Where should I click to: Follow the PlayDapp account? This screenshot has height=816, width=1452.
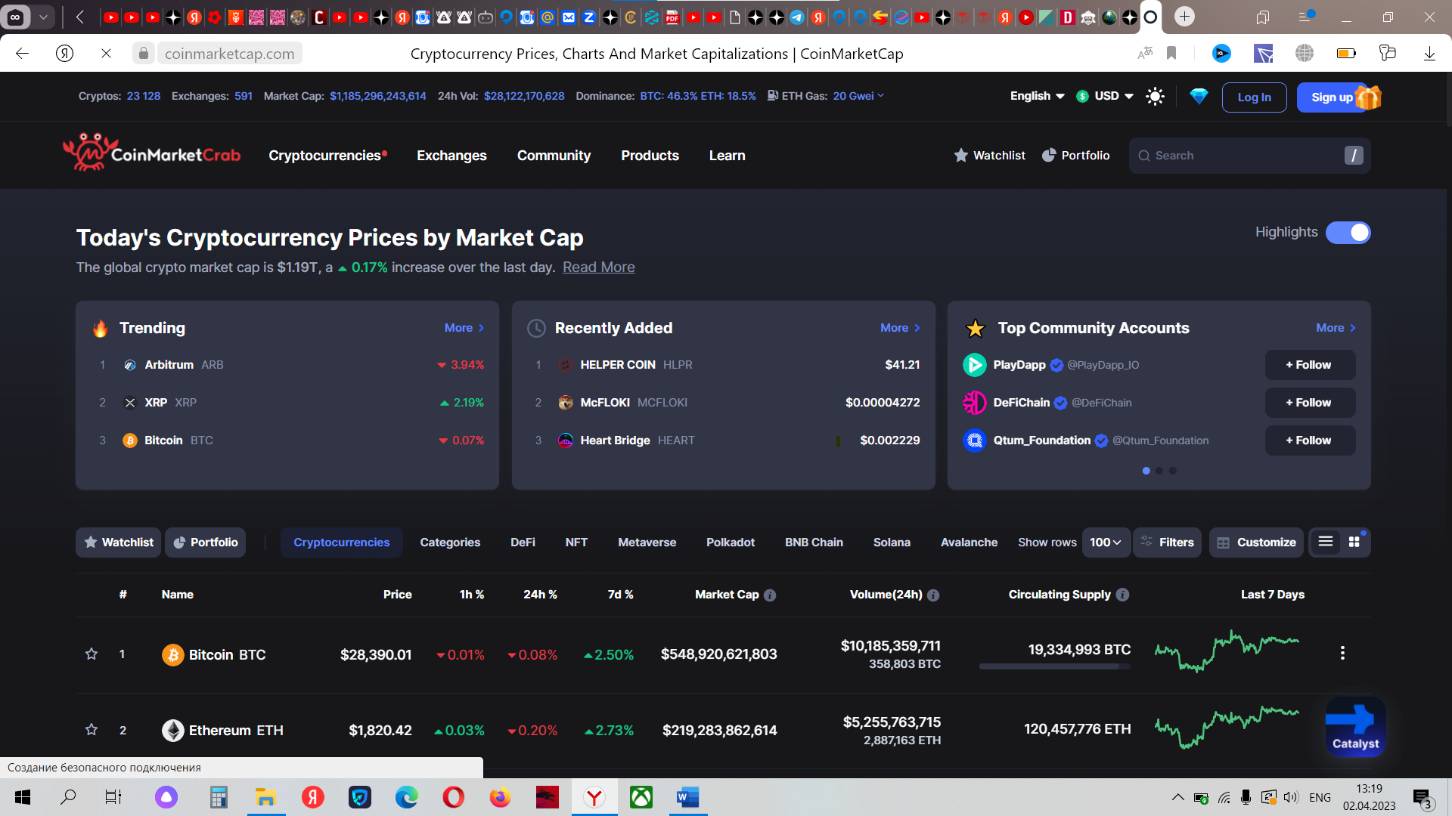click(1310, 365)
